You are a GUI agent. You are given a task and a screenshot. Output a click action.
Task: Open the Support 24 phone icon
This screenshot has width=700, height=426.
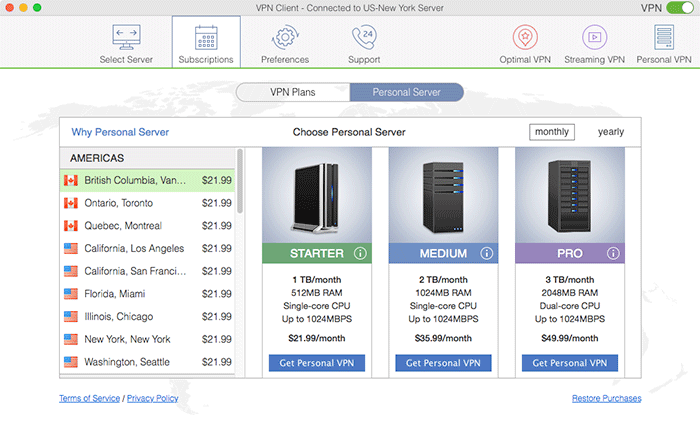363,38
